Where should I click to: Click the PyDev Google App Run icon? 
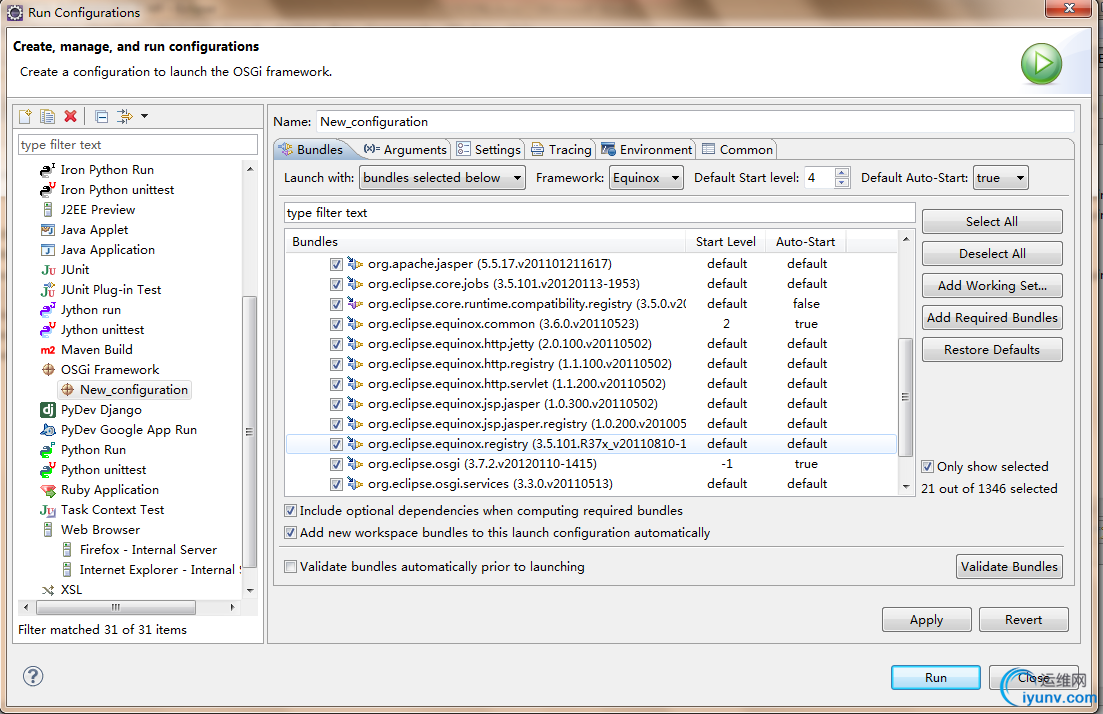(48, 430)
